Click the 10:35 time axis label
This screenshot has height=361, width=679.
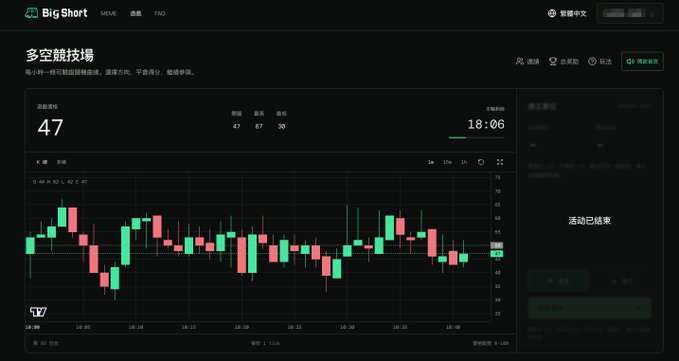point(400,327)
